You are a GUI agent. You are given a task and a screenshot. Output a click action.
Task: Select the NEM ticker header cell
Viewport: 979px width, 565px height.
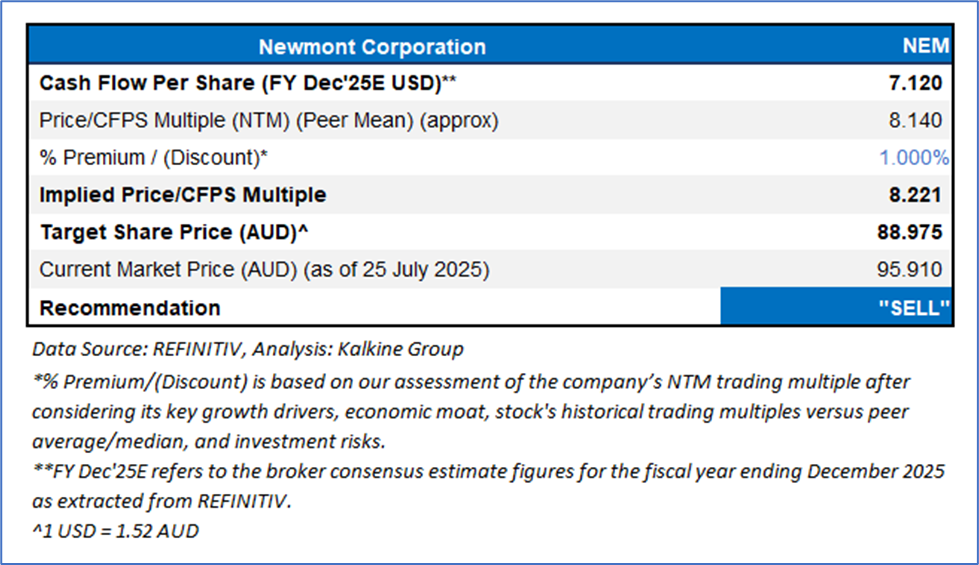pyautogui.click(x=922, y=47)
